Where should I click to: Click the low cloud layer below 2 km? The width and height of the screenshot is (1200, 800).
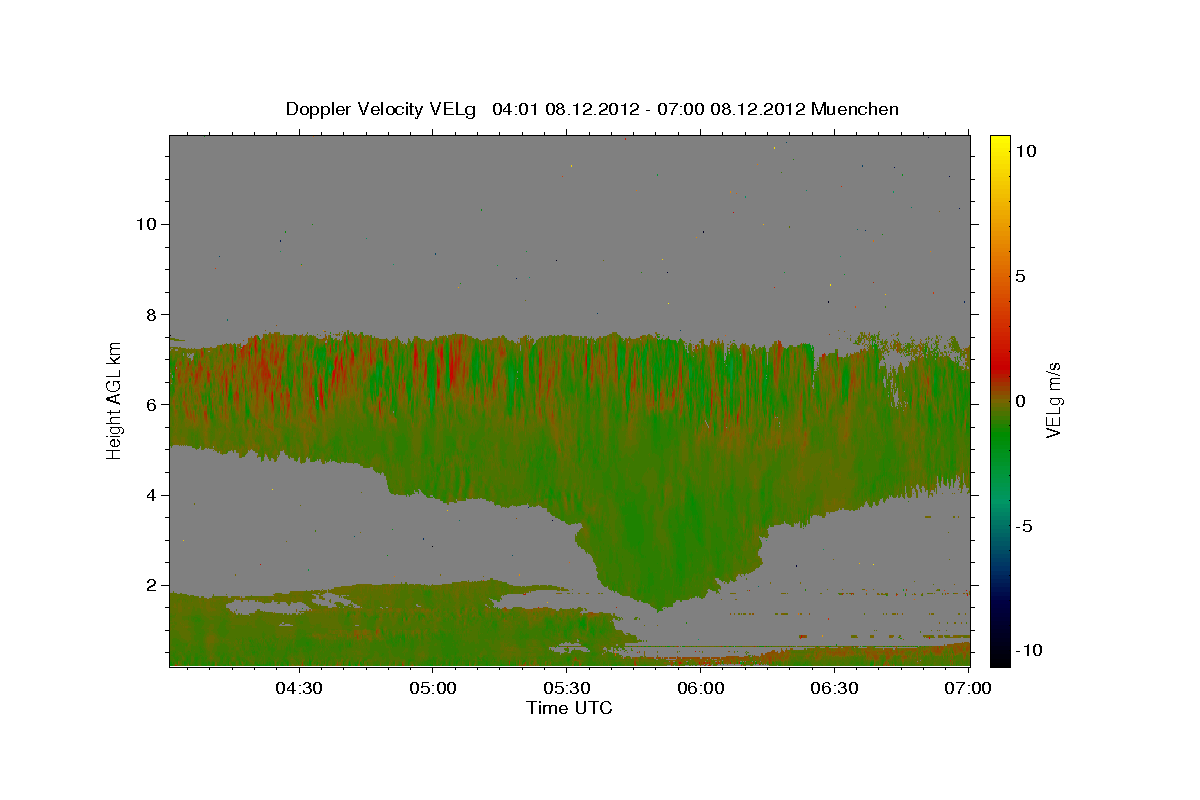tap(400, 625)
